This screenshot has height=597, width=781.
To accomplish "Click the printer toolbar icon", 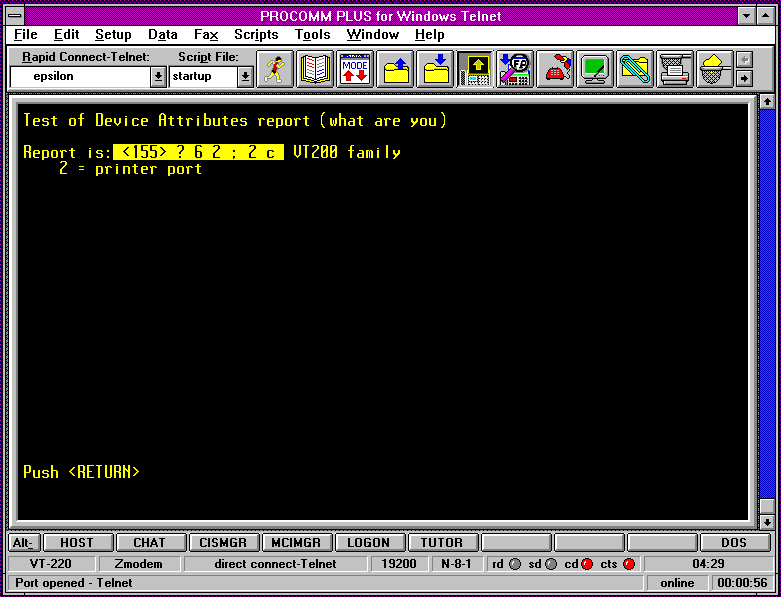I will coord(674,69).
